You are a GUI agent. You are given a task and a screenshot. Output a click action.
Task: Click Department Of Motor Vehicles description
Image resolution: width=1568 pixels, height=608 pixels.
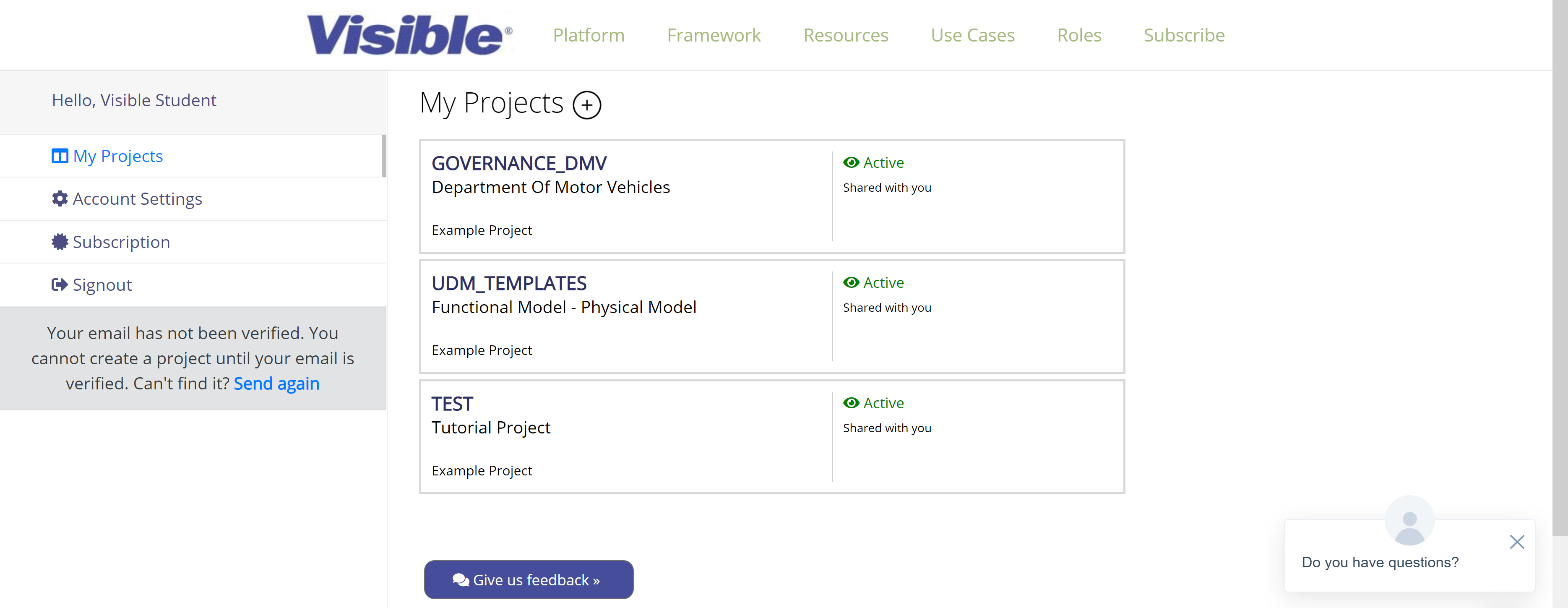pyautogui.click(x=551, y=187)
